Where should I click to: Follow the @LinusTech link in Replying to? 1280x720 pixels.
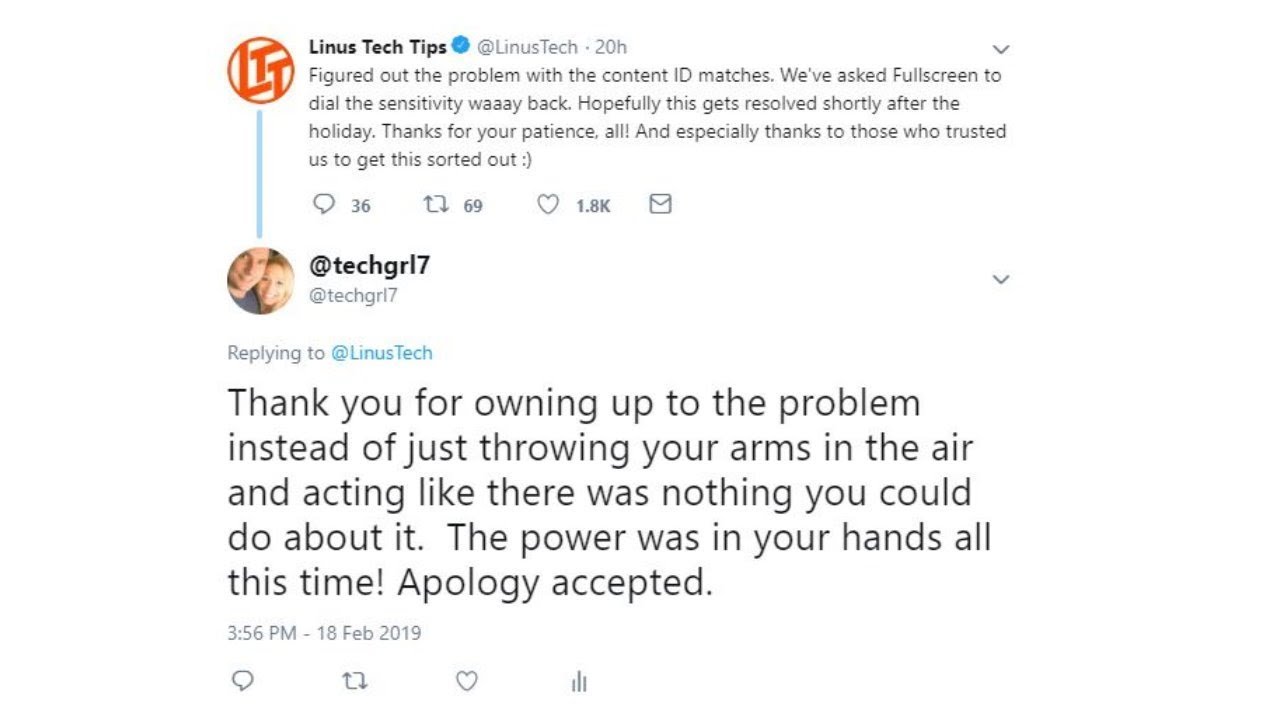pos(382,353)
